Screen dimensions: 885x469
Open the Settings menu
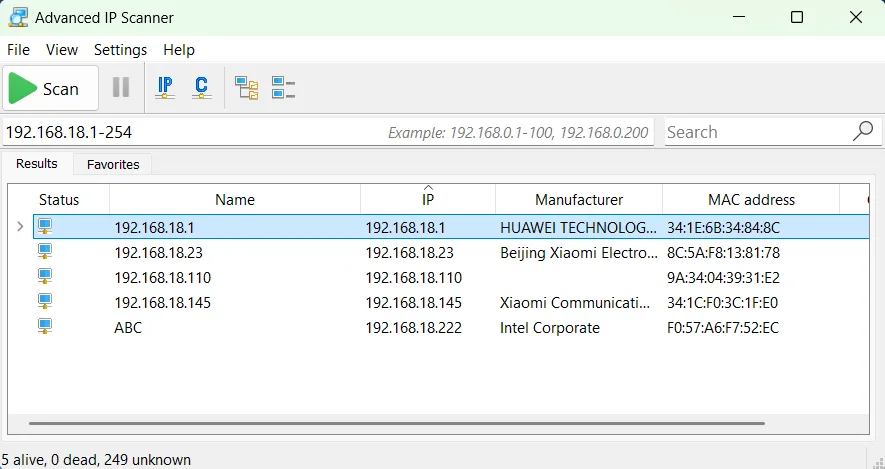coord(120,50)
